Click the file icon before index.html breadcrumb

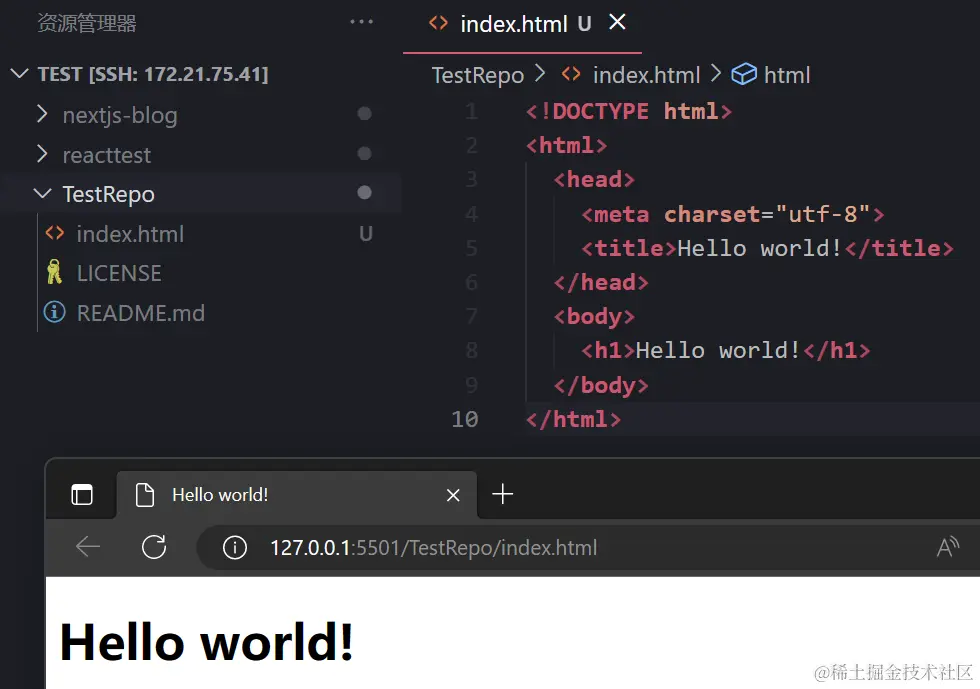[x=571, y=74]
